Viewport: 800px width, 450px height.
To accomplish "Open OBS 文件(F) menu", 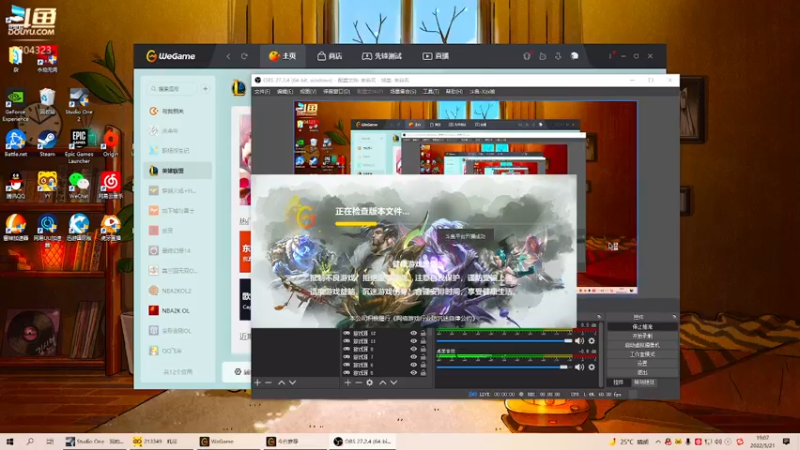I will (262, 91).
